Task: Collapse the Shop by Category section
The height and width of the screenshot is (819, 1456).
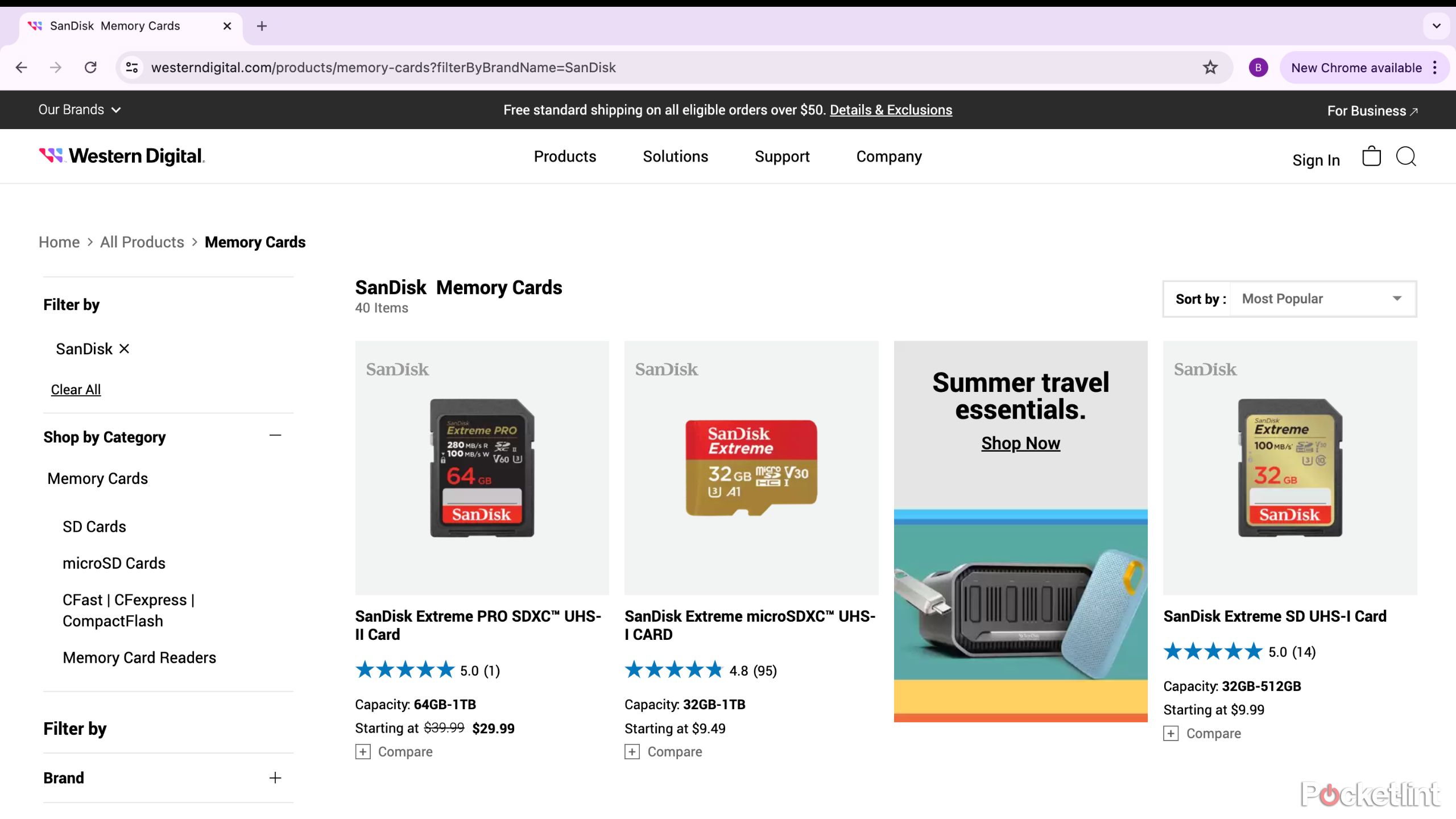Action: (x=275, y=436)
